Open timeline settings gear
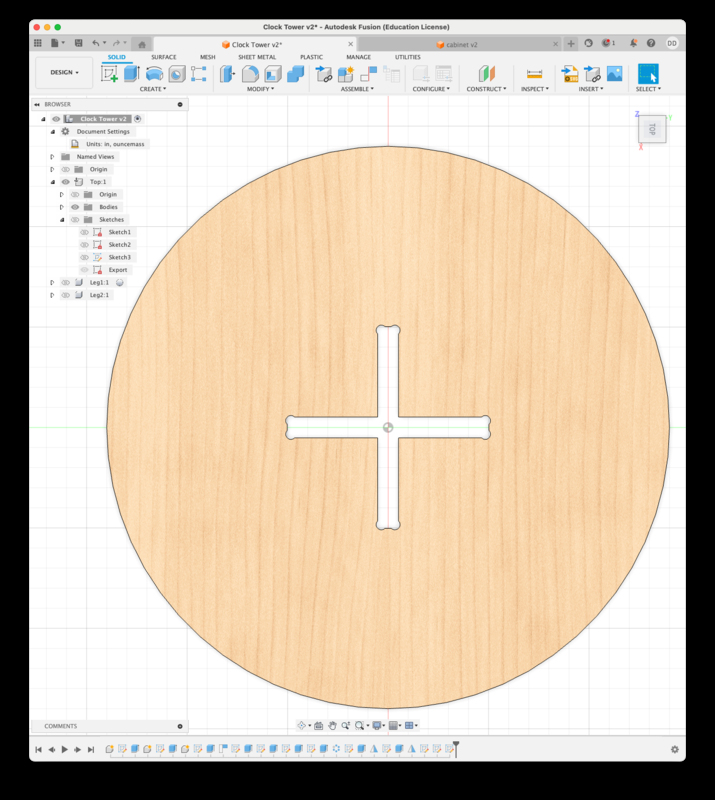 675,749
